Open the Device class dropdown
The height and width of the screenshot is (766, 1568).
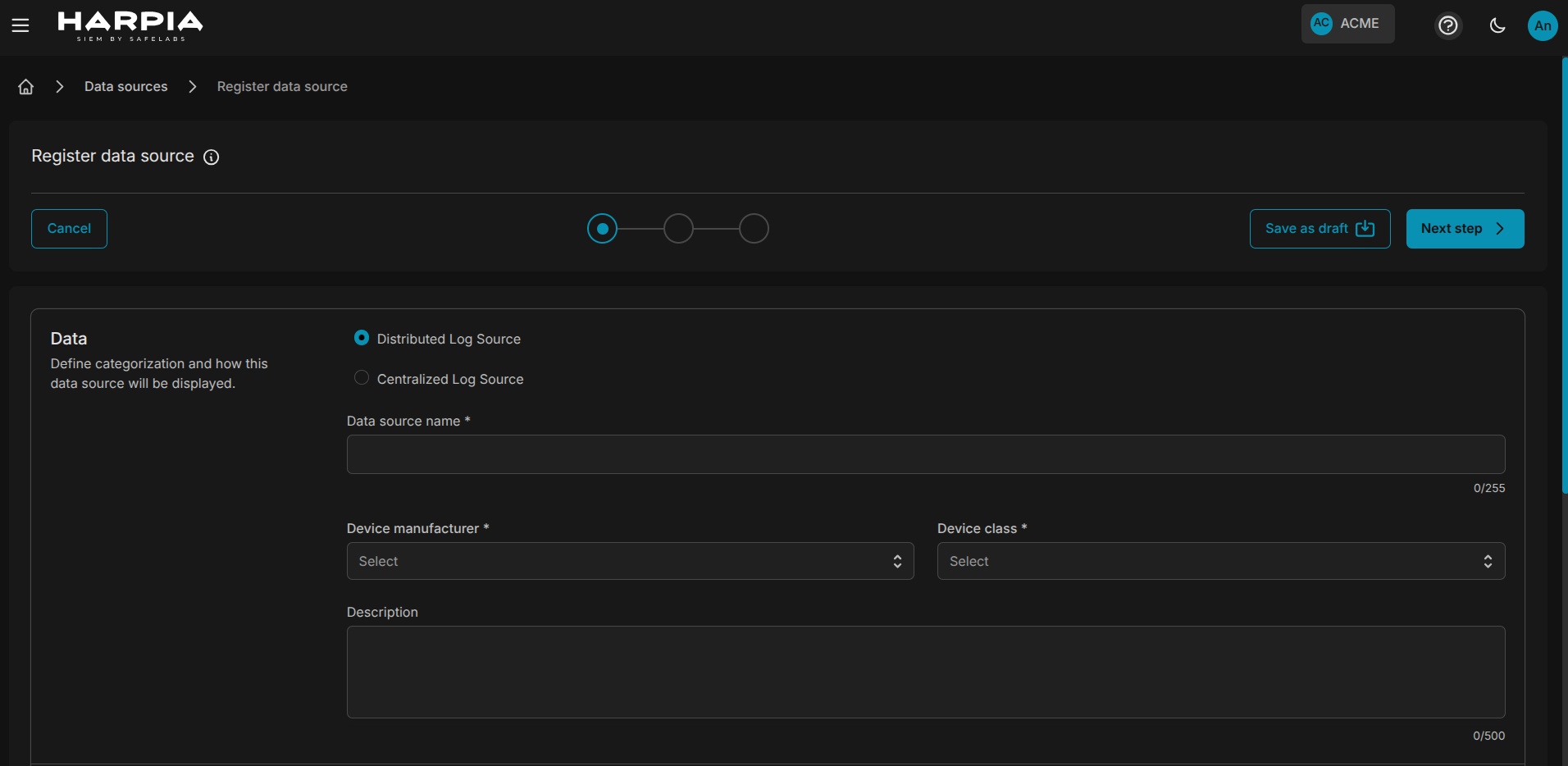[x=1221, y=561]
